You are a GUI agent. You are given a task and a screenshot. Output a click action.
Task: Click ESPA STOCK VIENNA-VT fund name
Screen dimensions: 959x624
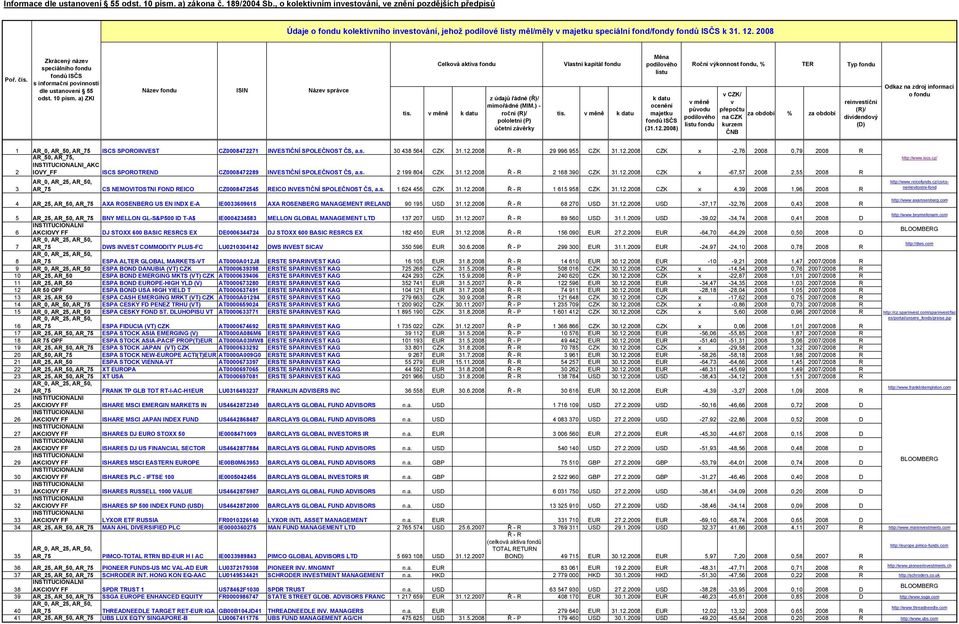(x=137, y=362)
